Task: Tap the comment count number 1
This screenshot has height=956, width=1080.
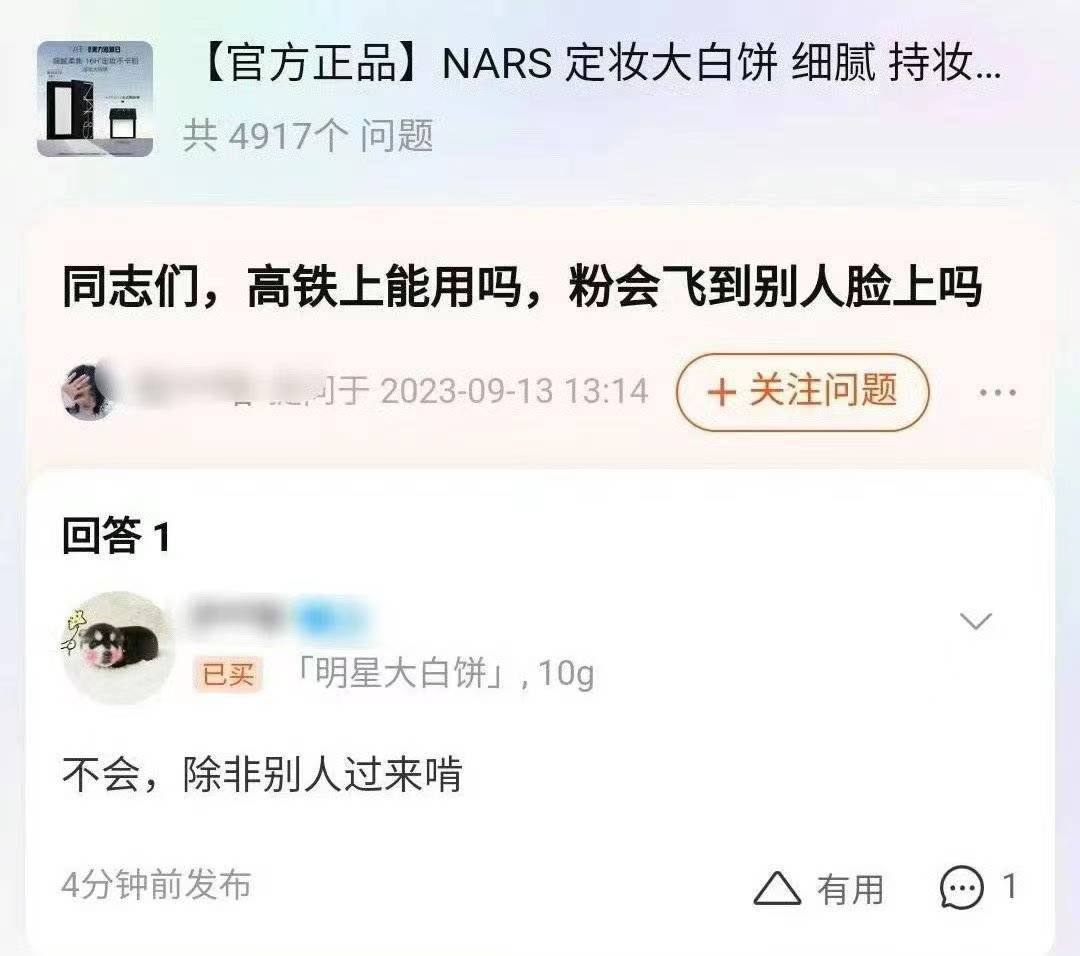Action: pyautogui.click(x=1009, y=886)
